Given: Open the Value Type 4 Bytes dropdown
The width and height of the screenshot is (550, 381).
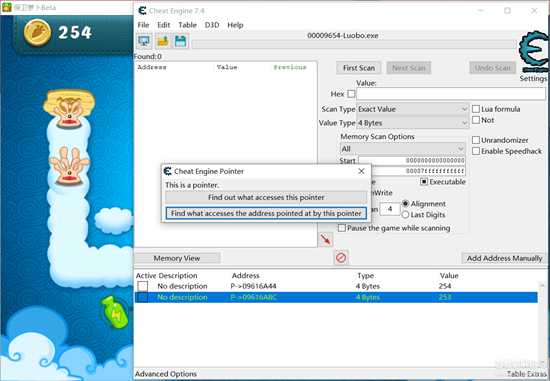Looking at the screenshot, I should coord(412,123).
